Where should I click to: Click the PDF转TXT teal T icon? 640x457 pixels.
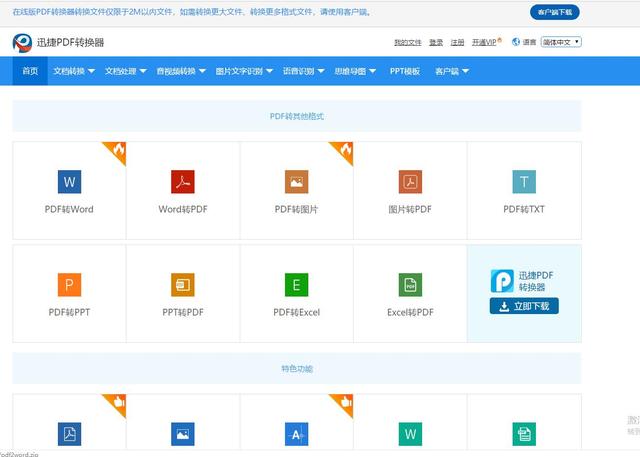[x=524, y=182]
